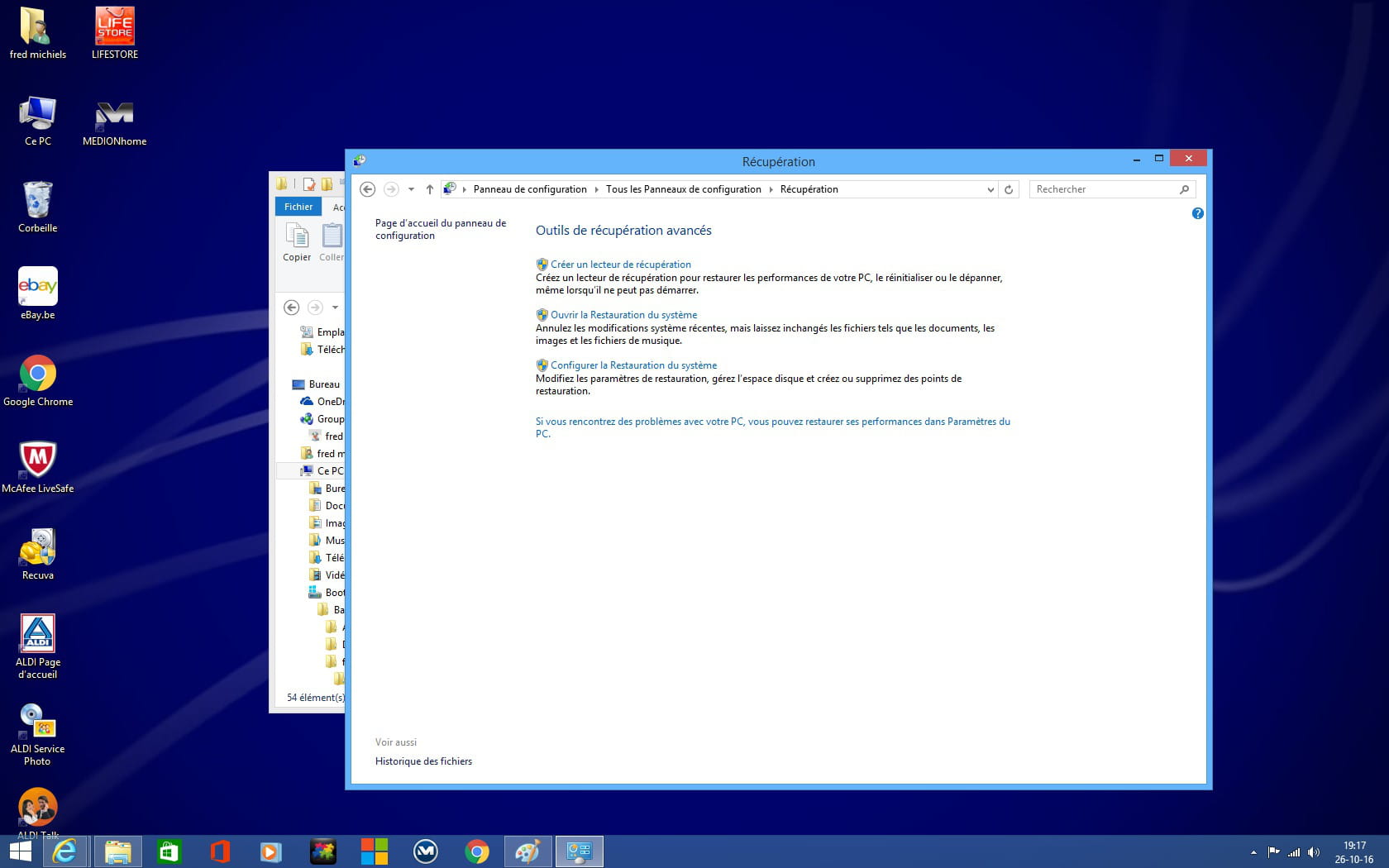Screen dimensions: 1389x868
Task: Open Microsoft Office from taskbar
Action: [x=220, y=851]
